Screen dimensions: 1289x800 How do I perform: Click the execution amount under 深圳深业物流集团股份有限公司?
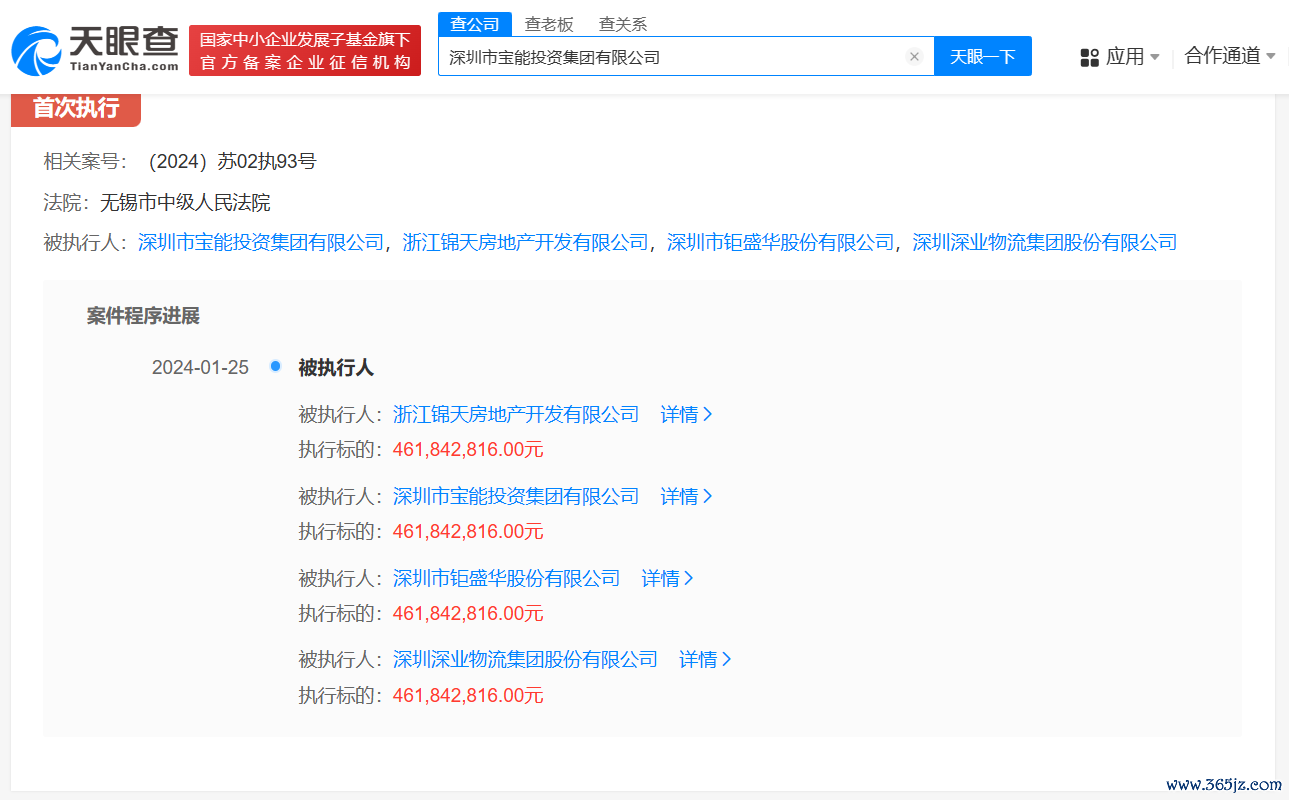point(468,695)
